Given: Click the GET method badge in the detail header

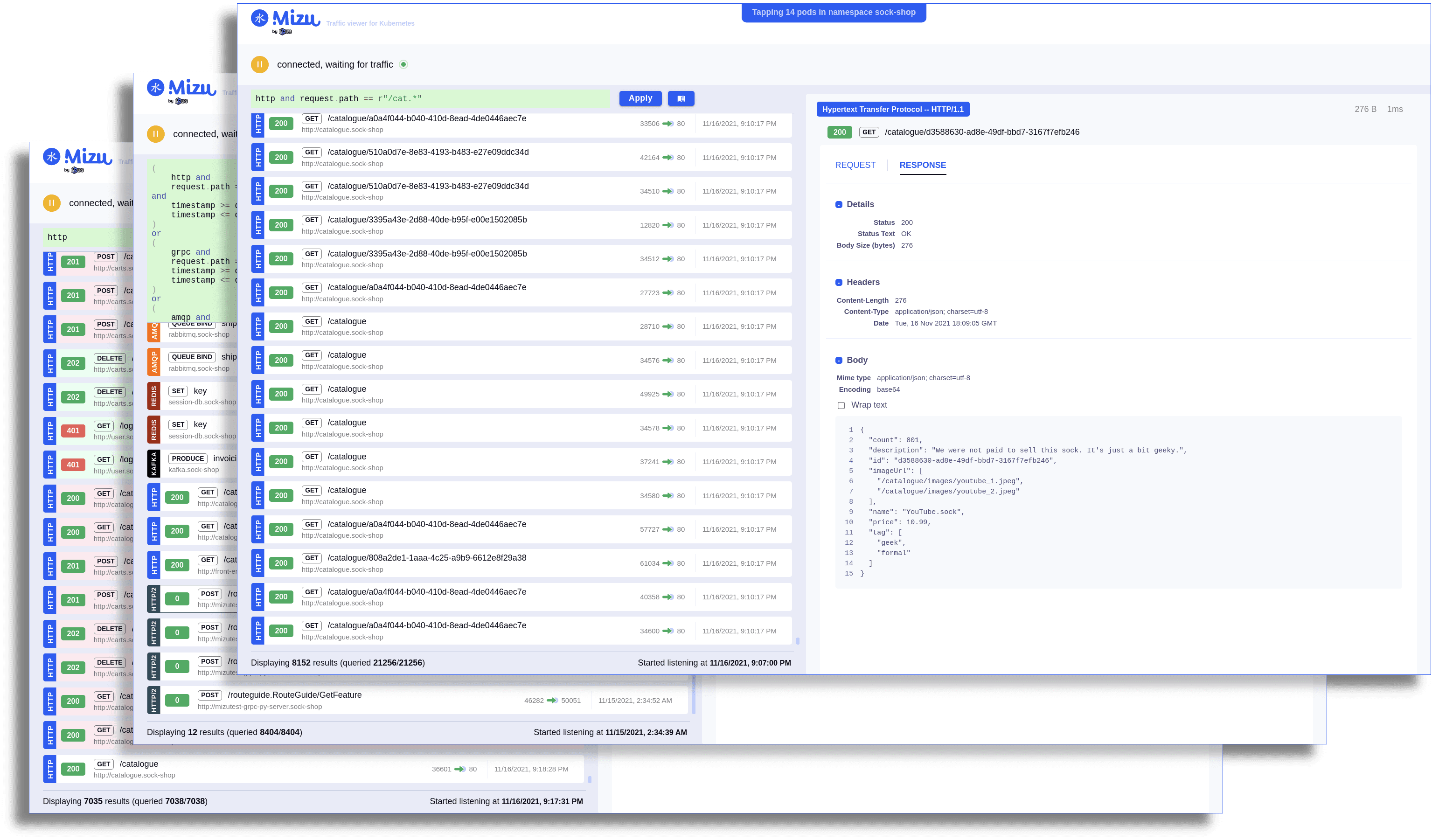Looking at the screenshot, I should (x=869, y=132).
